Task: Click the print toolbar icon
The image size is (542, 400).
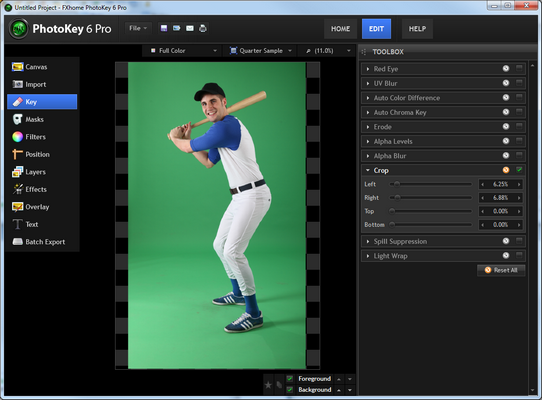Action: [203, 28]
